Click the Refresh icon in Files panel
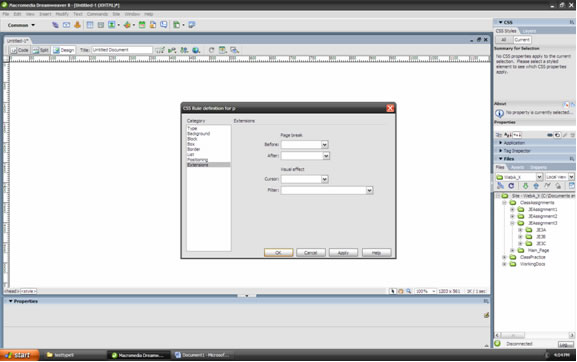The height and width of the screenshot is (362, 577). tap(511, 186)
